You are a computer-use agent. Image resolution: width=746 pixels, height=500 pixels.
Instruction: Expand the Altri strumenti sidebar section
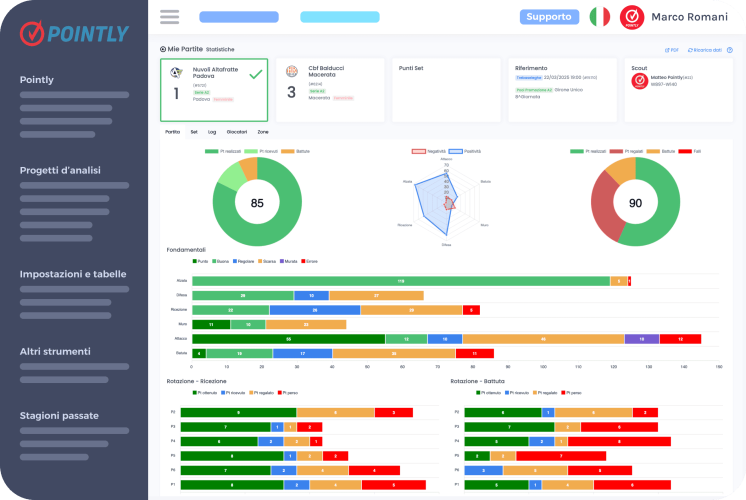(x=55, y=352)
